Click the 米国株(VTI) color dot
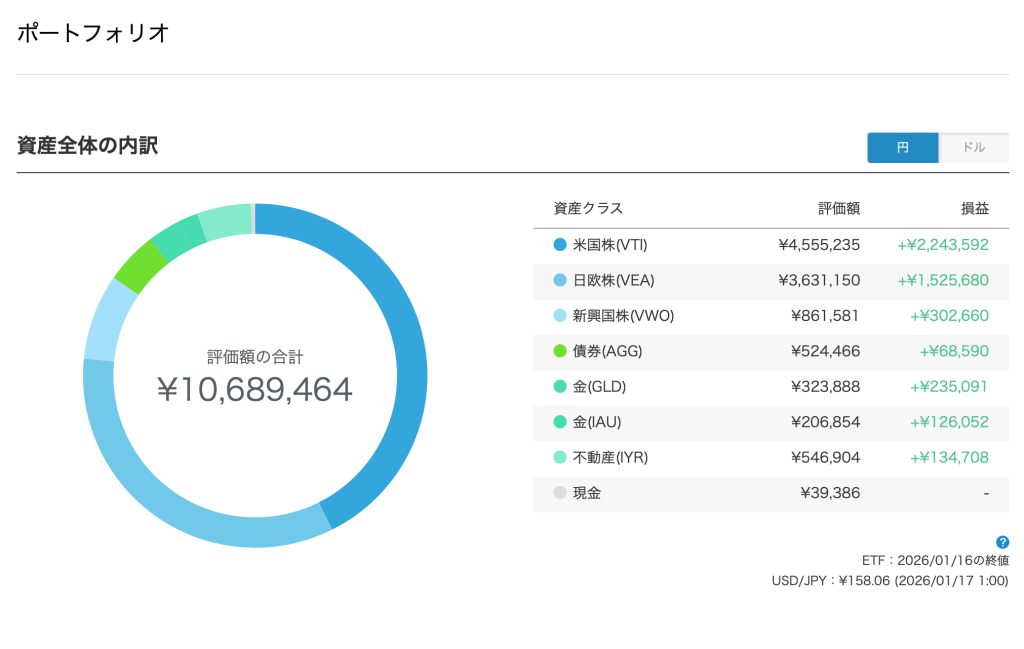 (x=560, y=245)
